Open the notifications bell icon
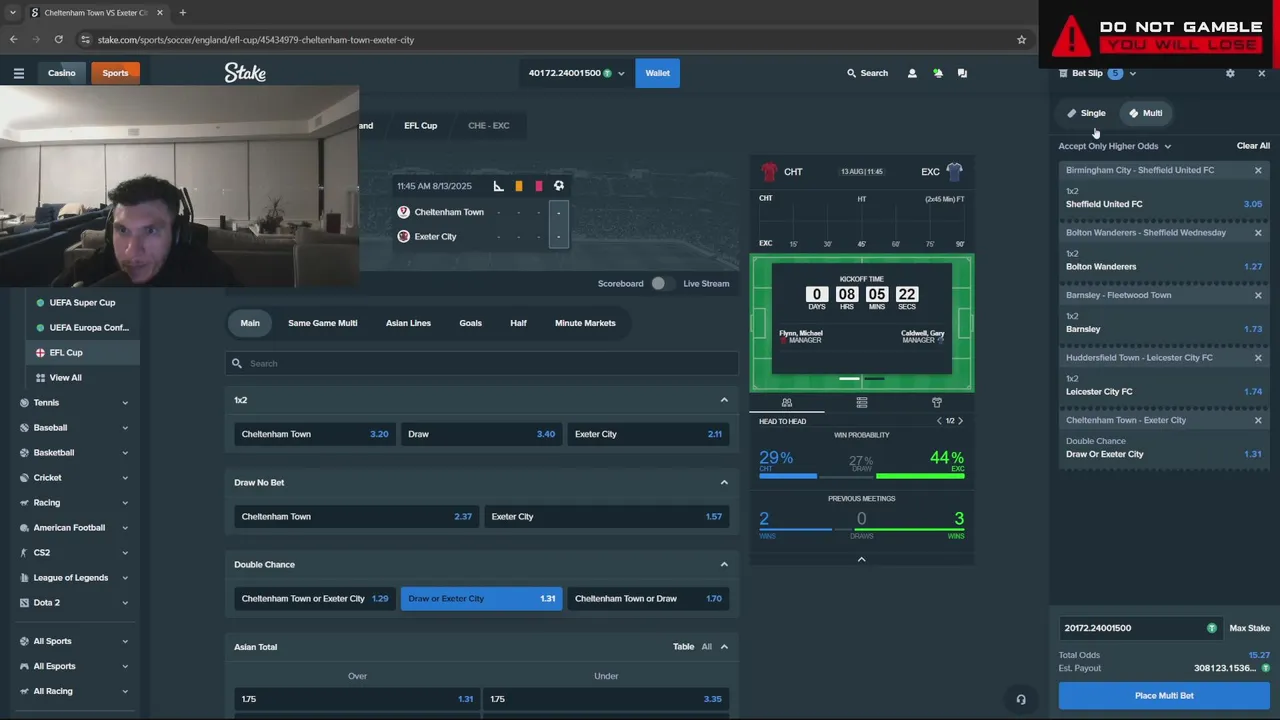The image size is (1280, 720). [937, 73]
